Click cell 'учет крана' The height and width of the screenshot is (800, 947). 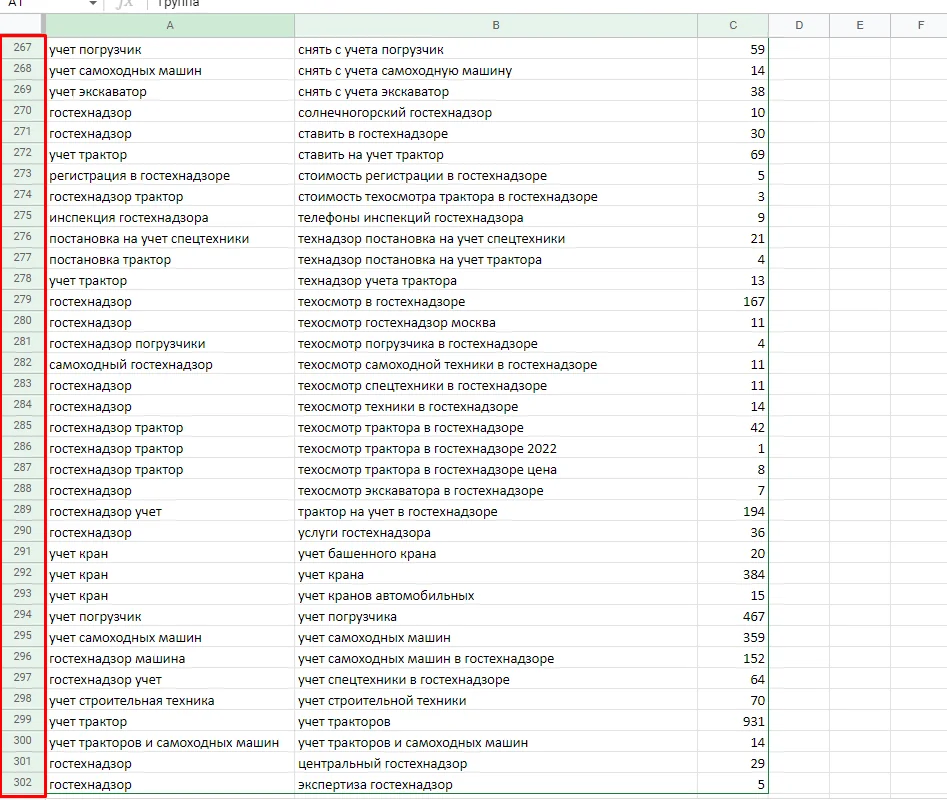coord(496,575)
